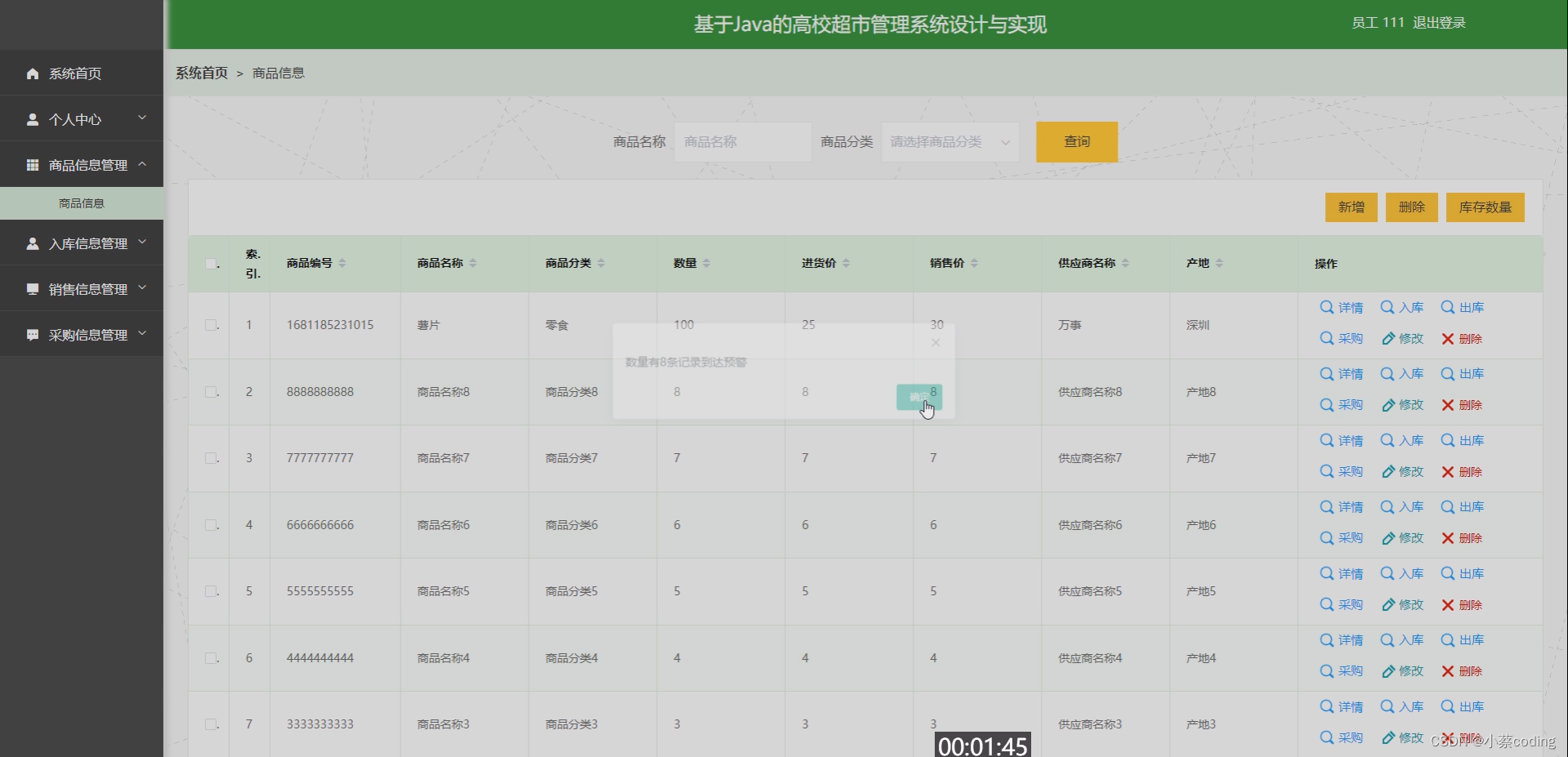Check the box for row 4 6666666666
Image resolution: width=1568 pixels, height=757 pixels.
pyautogui.click(x=211, y=525)
